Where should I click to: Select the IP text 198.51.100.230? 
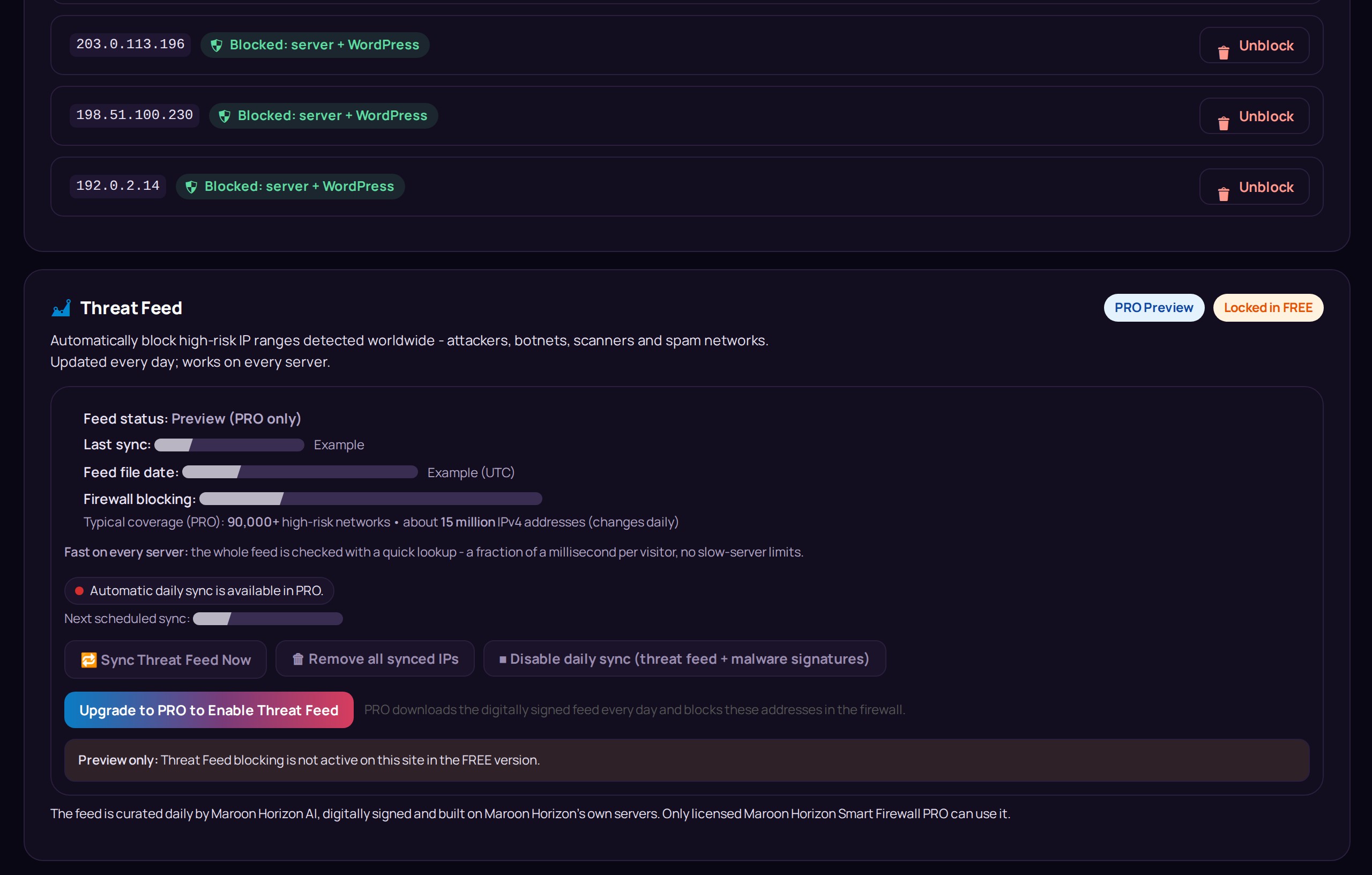pos(135,115)
